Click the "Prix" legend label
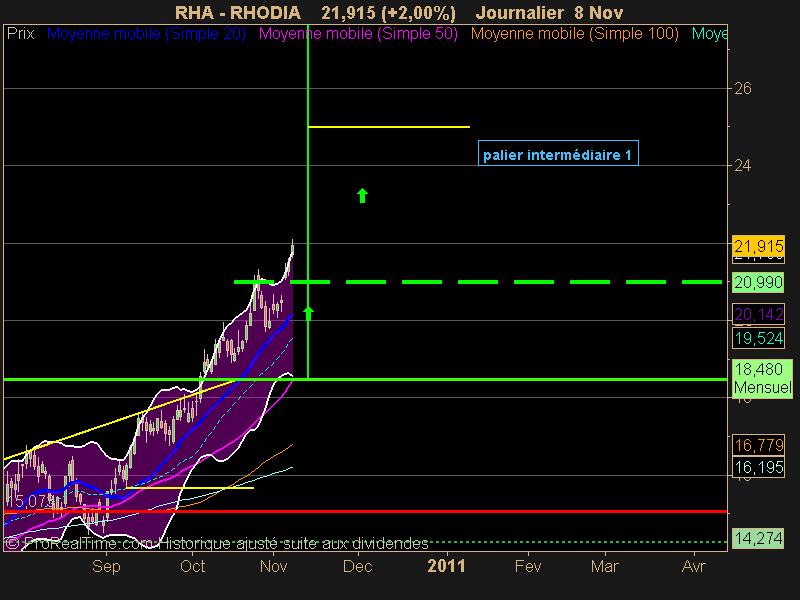Screen dimensions: 800x600 [20, 34]
